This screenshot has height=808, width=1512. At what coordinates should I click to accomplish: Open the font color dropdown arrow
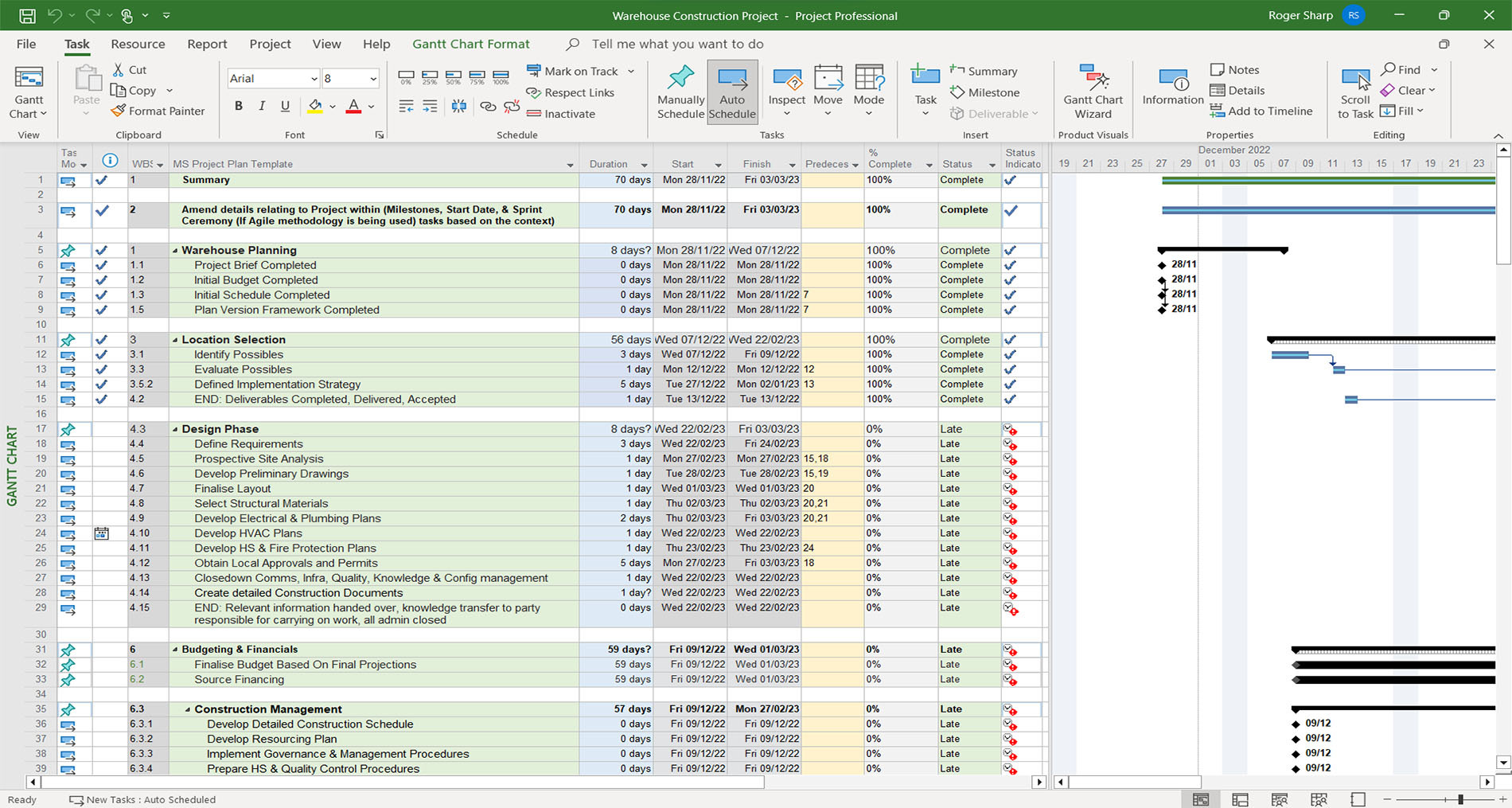[x=372, y=107]
